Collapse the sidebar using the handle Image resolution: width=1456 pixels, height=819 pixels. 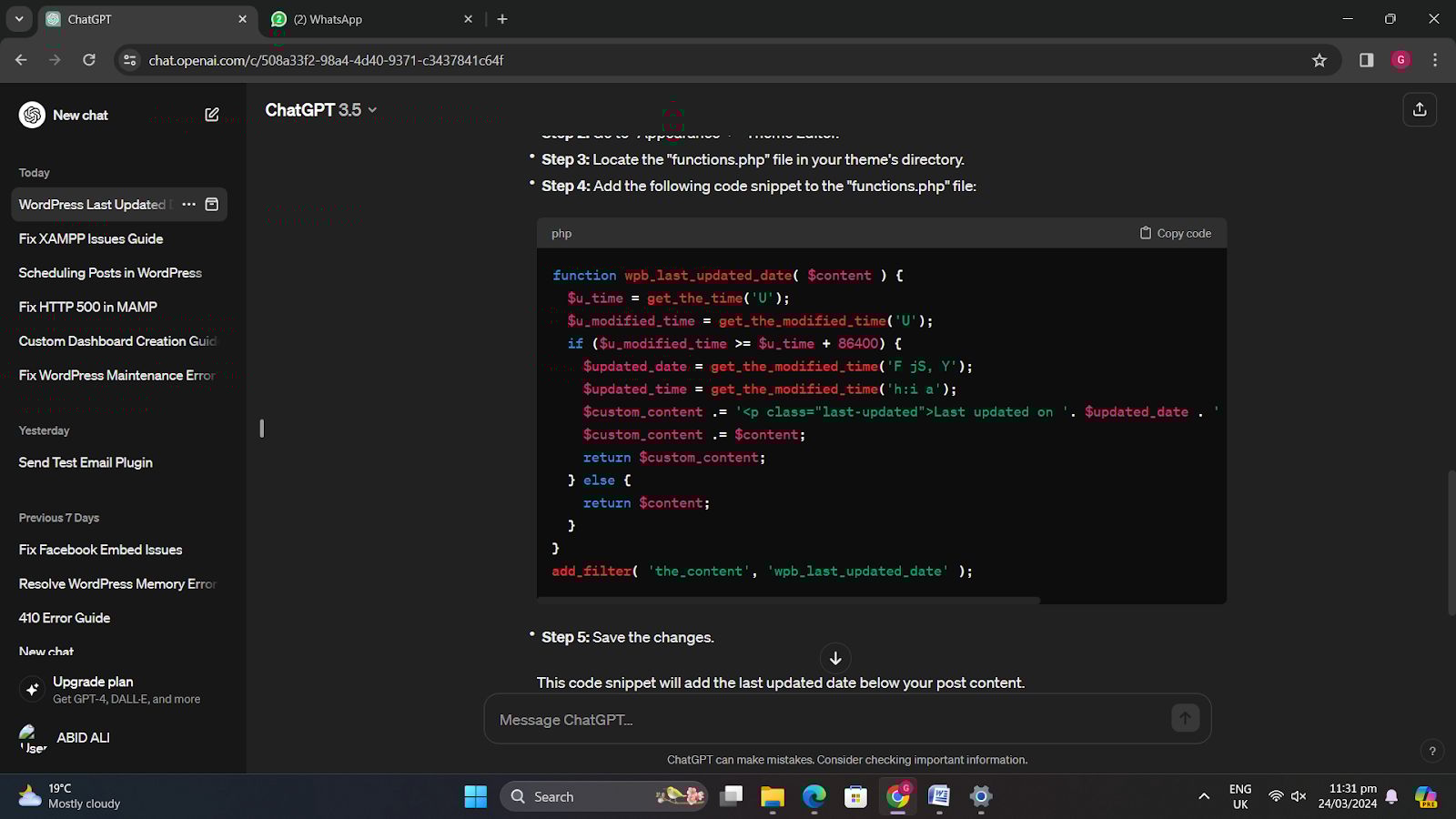[x=261, y=428]
